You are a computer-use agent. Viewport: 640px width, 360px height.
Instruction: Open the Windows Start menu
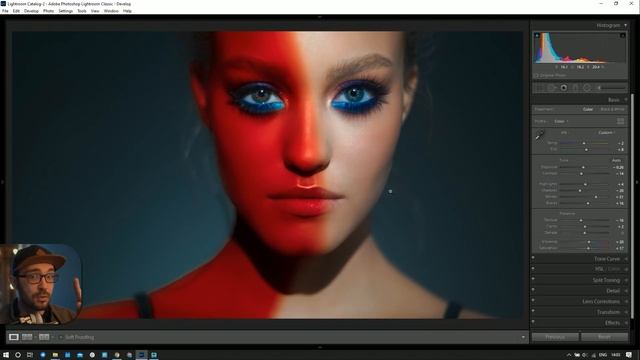[x=6, y=355]
